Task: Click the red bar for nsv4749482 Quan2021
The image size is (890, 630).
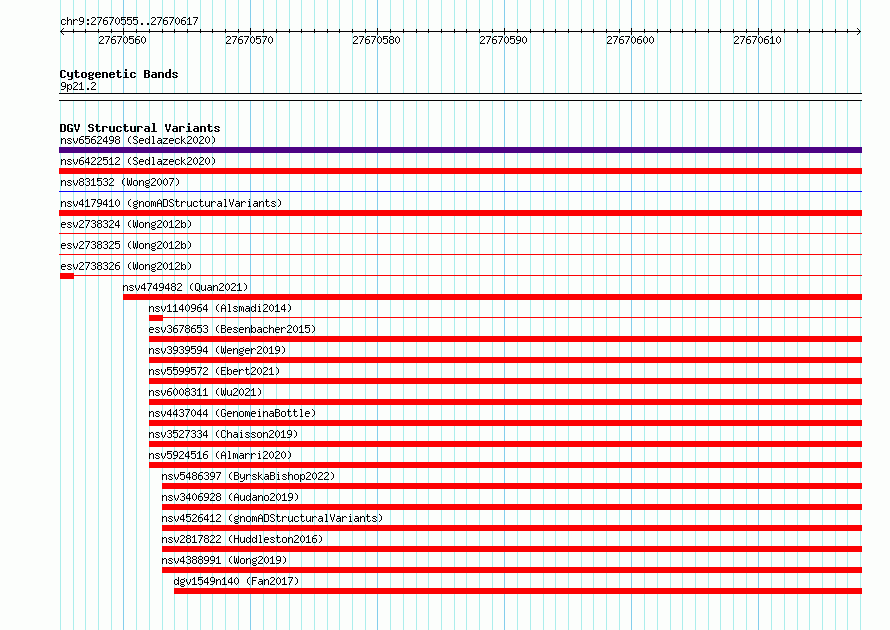Action: point(492,297)
